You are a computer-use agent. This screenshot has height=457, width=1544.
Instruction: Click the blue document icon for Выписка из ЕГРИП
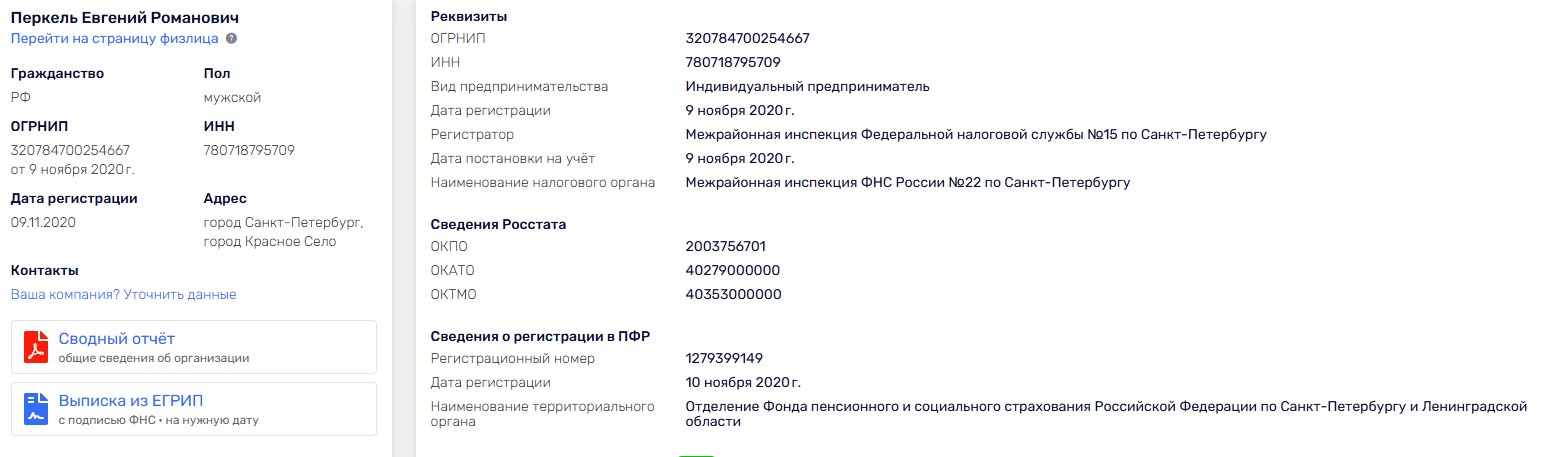[x=36, y=408]
